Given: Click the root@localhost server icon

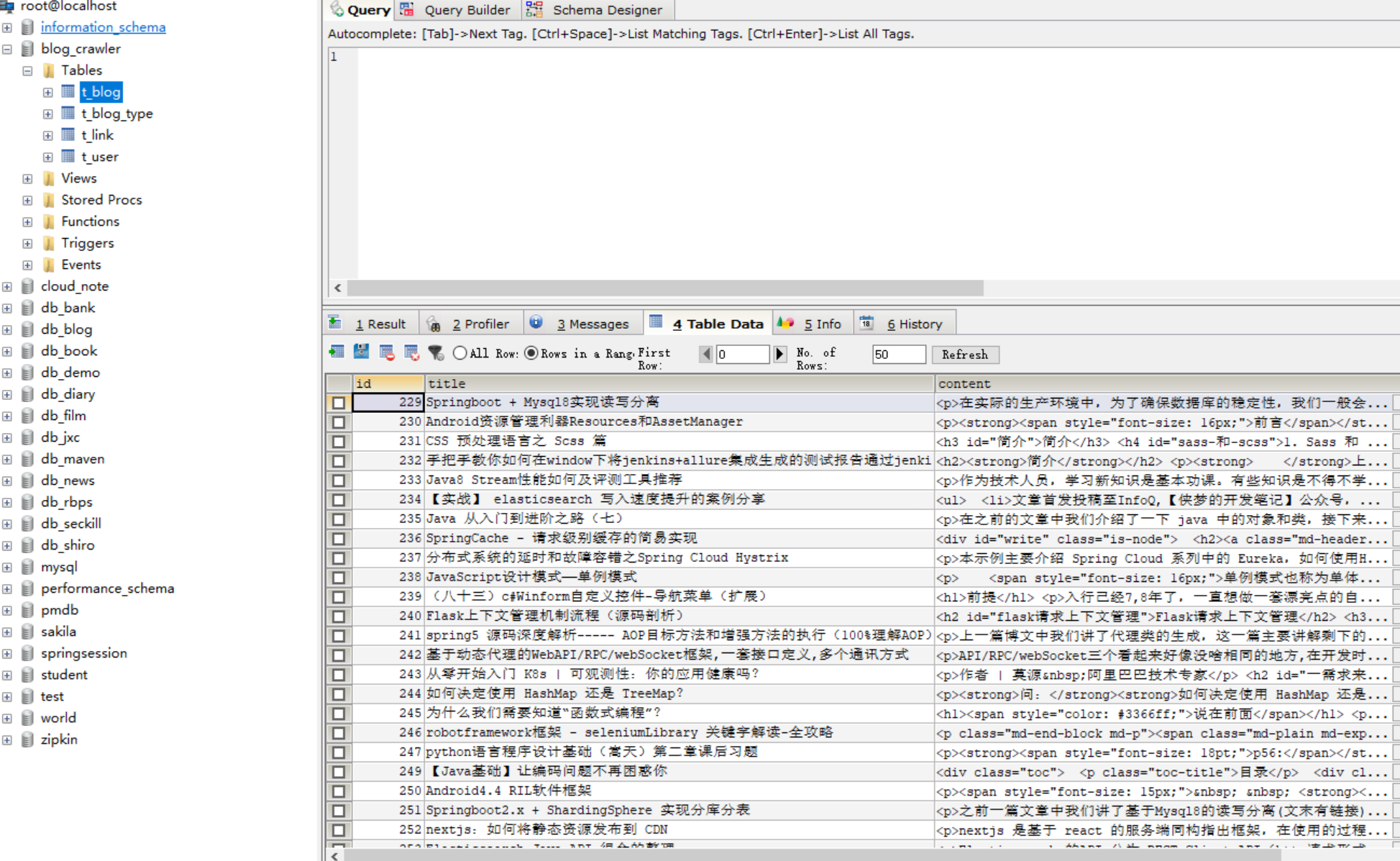Looking at the screenshot, I should pyautogui.click(x=7, y=6).
